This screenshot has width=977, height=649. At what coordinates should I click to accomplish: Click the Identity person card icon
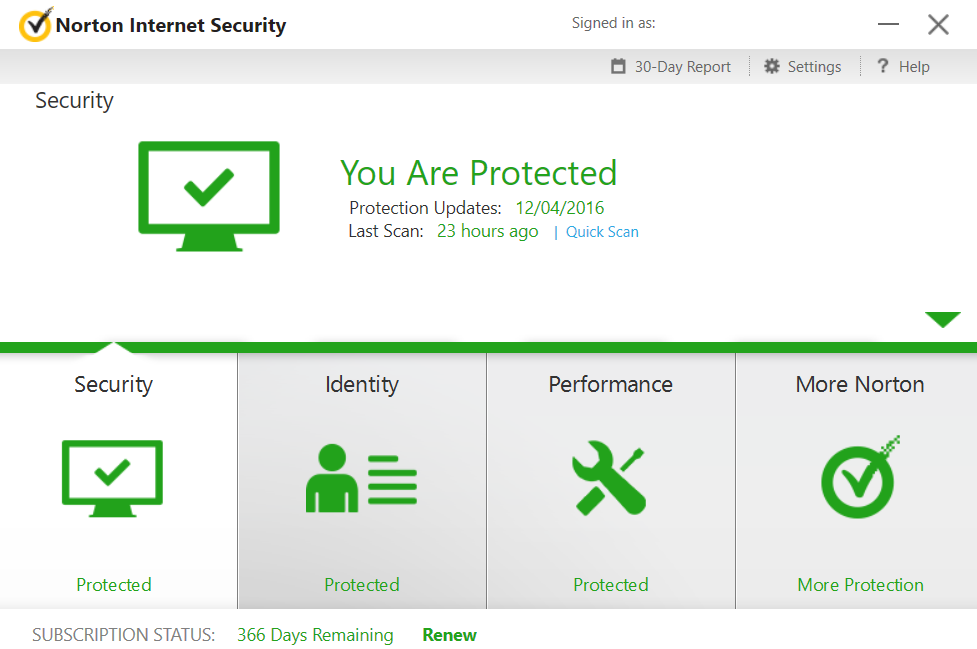(x=361, y=478)
